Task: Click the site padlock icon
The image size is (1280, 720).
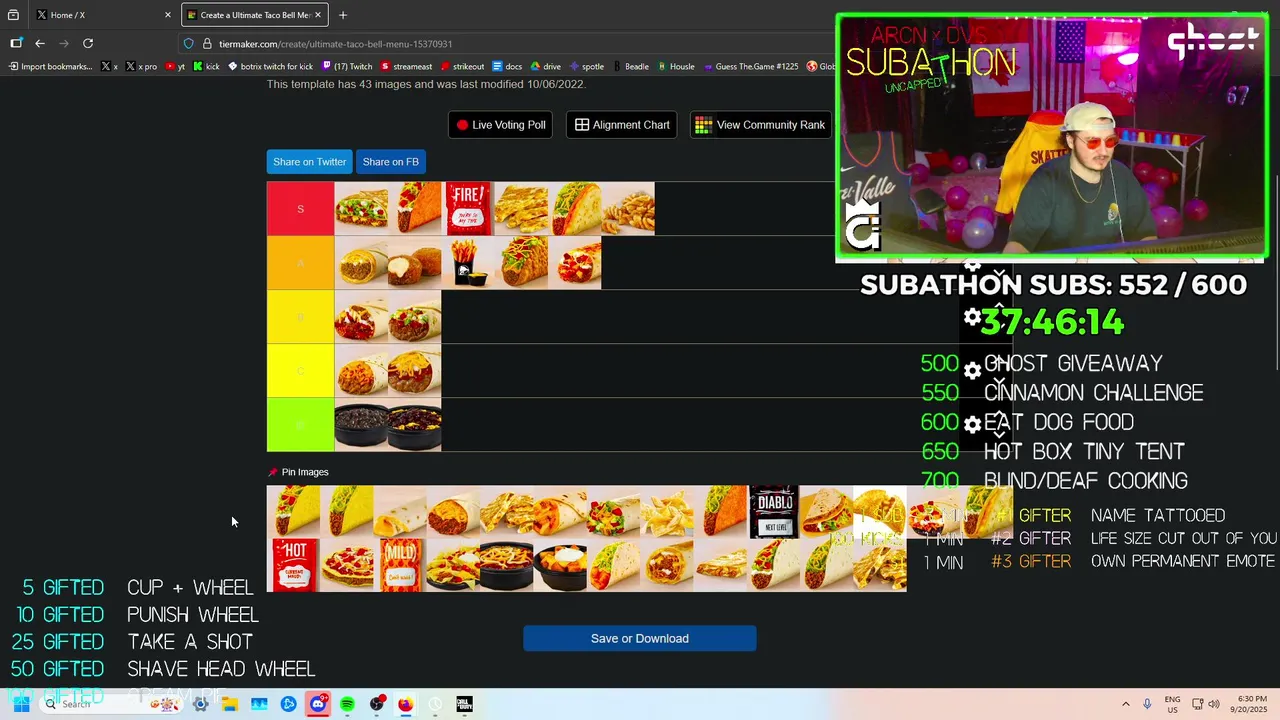Action: click(x=207, y=44)
